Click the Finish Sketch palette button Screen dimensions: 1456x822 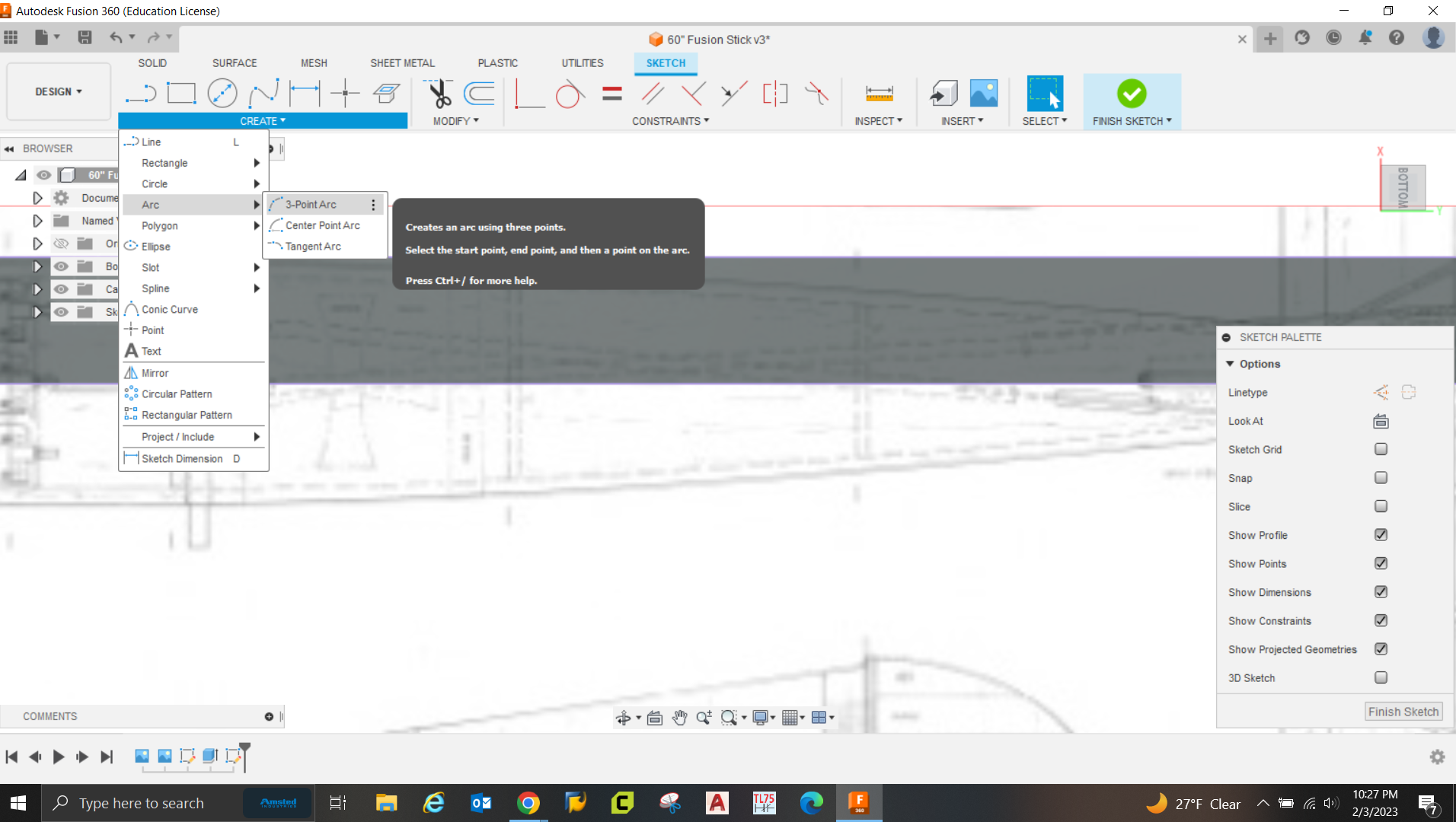point(1403,712)
